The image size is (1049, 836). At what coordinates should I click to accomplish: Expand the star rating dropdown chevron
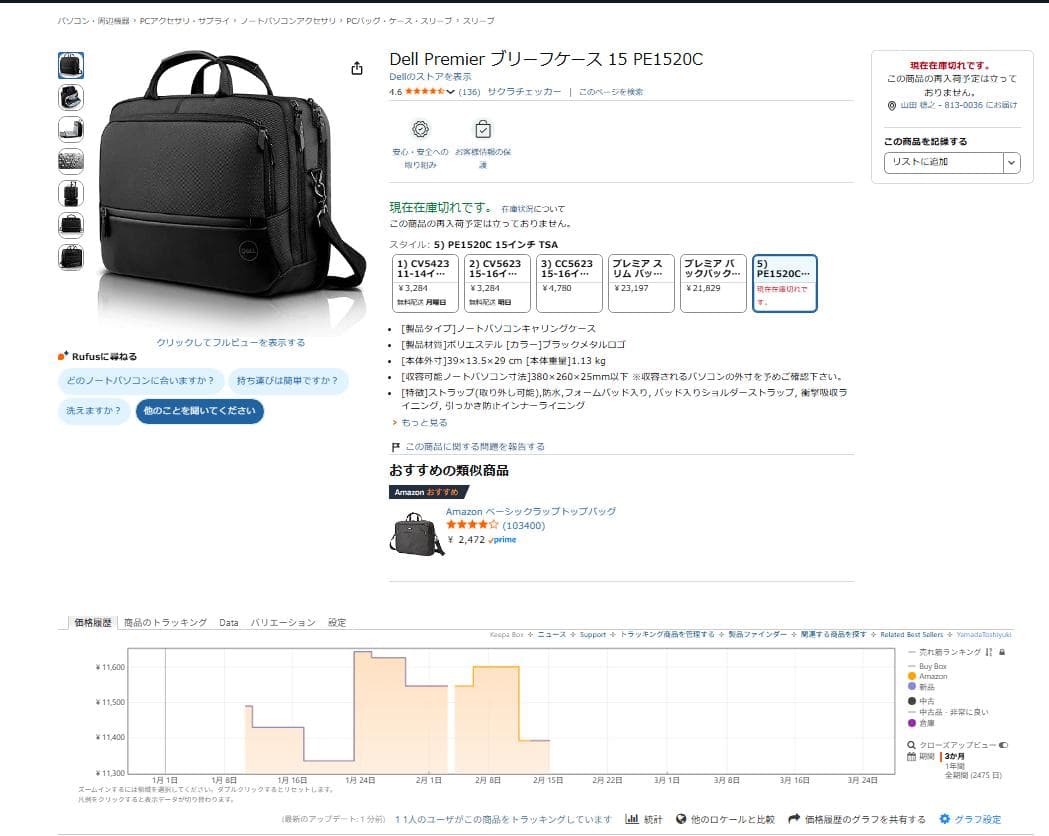coord(450,92)
